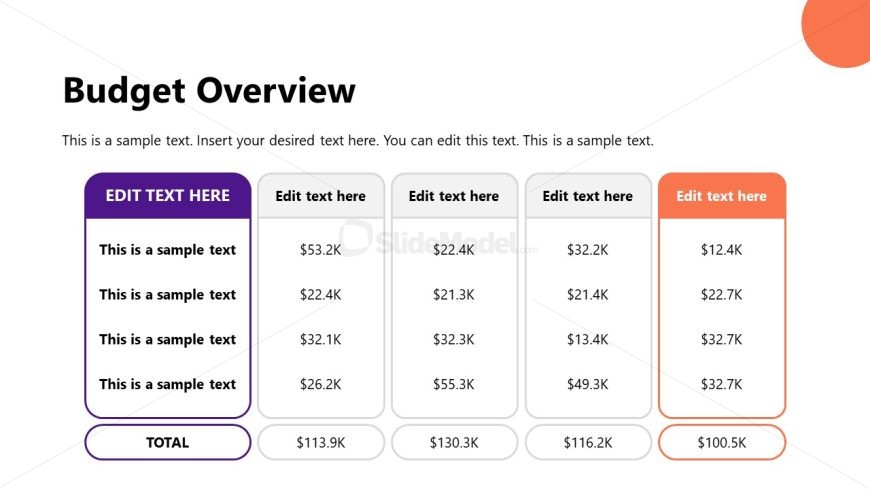Select the orange Edit text here header

coord(721,195)
